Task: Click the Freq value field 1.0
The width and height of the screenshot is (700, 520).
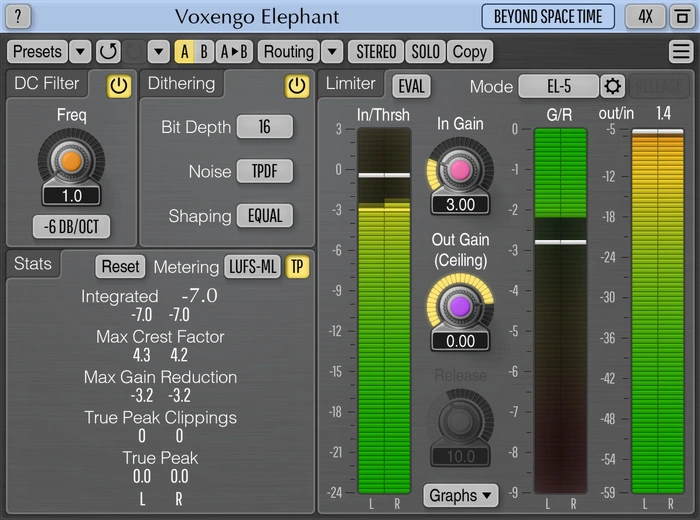Action: coord(71,196)
